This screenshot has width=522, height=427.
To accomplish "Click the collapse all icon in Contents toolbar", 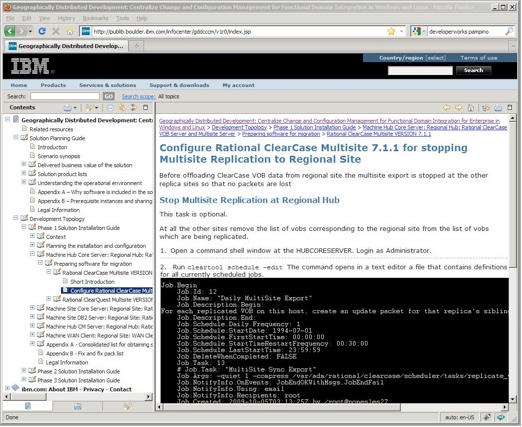I will click(110, 108).
